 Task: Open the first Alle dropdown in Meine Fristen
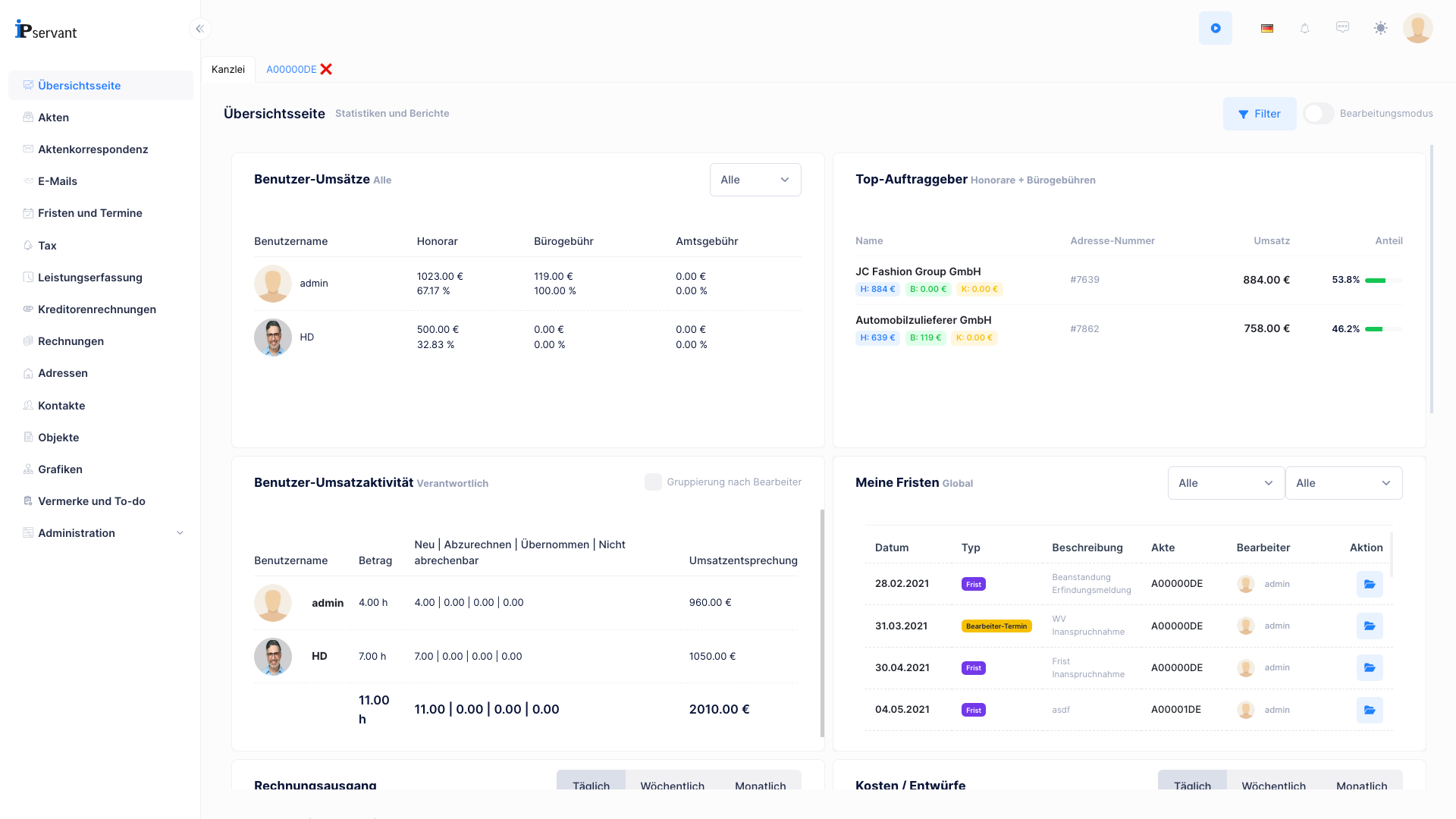[1225, 483]
